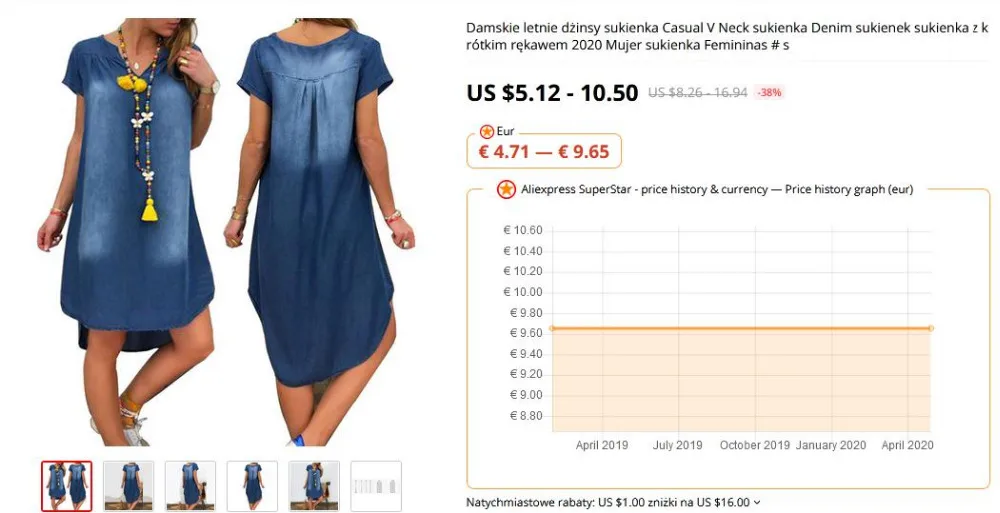This screenshot has height=513, width=1000.
Task: Click the orange price history line
Action: coord(741,329)
